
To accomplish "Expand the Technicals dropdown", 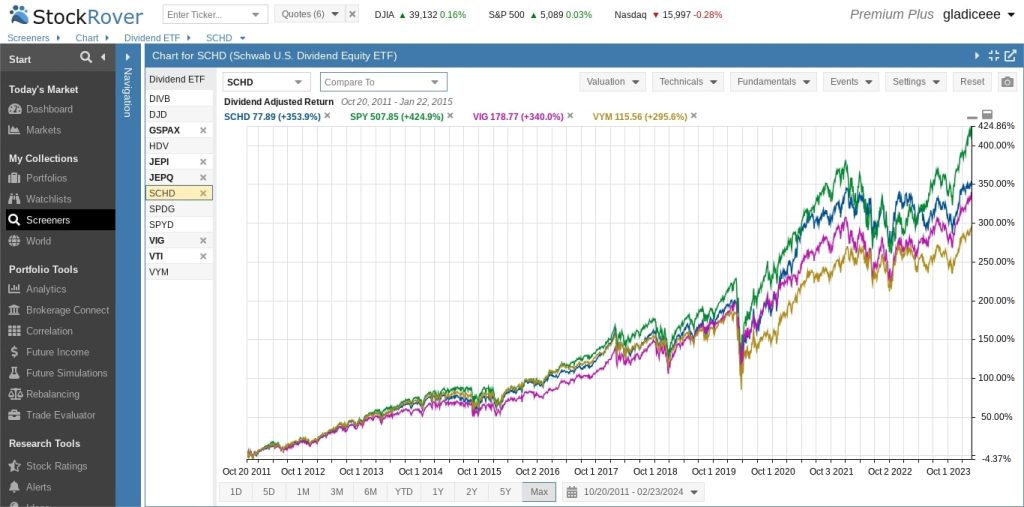I will pos(688,82).
